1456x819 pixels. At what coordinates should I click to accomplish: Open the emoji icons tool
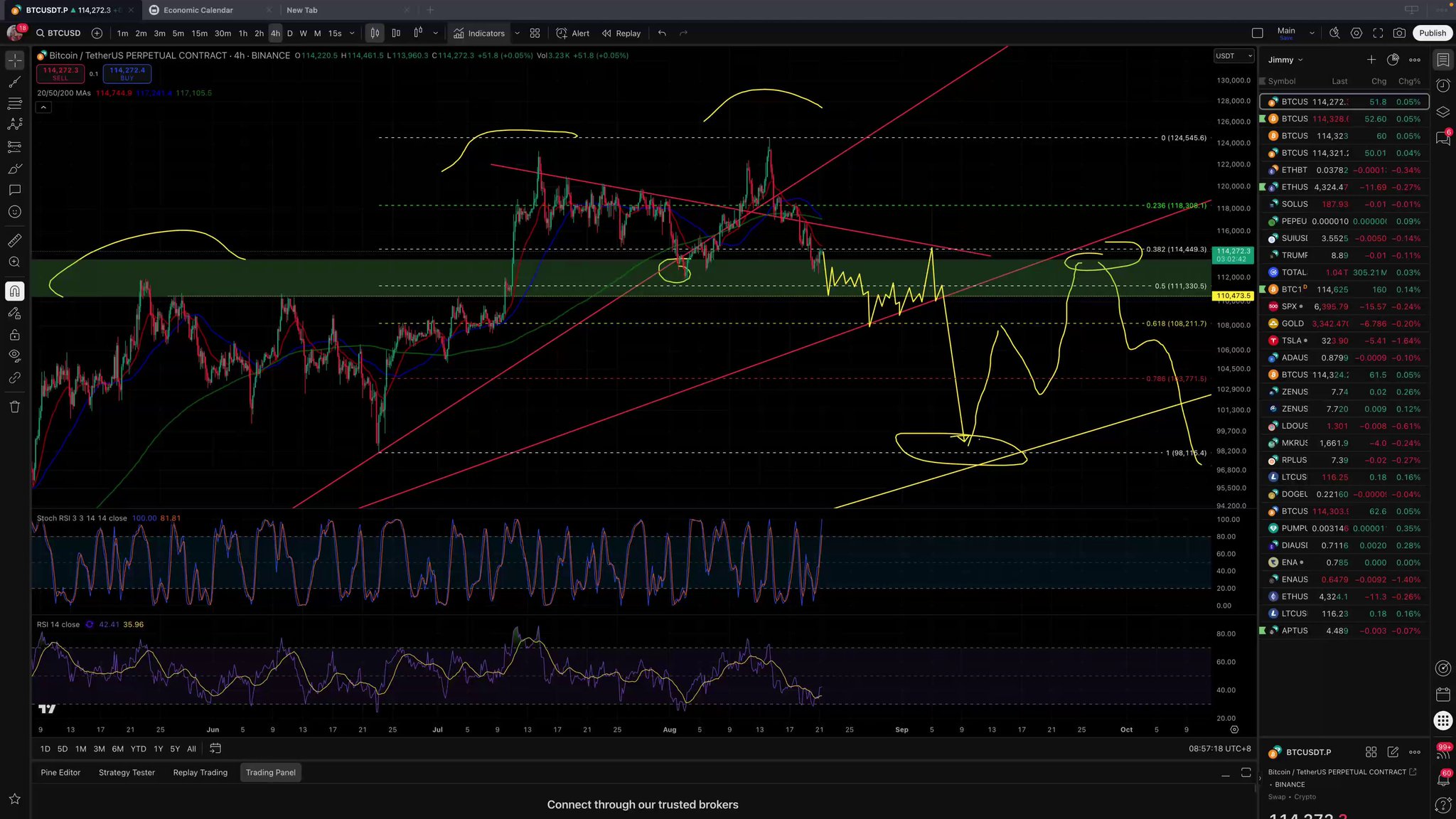coord(15,212)
